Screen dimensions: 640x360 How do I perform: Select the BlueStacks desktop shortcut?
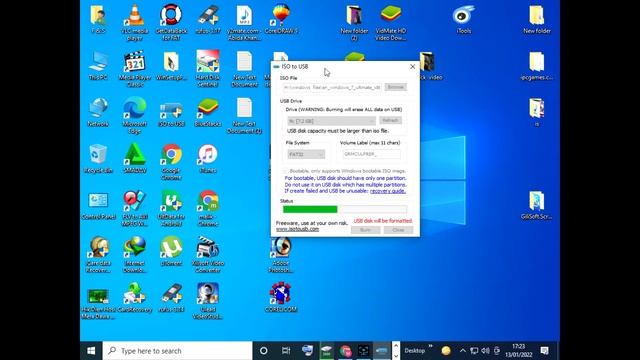pos(208,112)
